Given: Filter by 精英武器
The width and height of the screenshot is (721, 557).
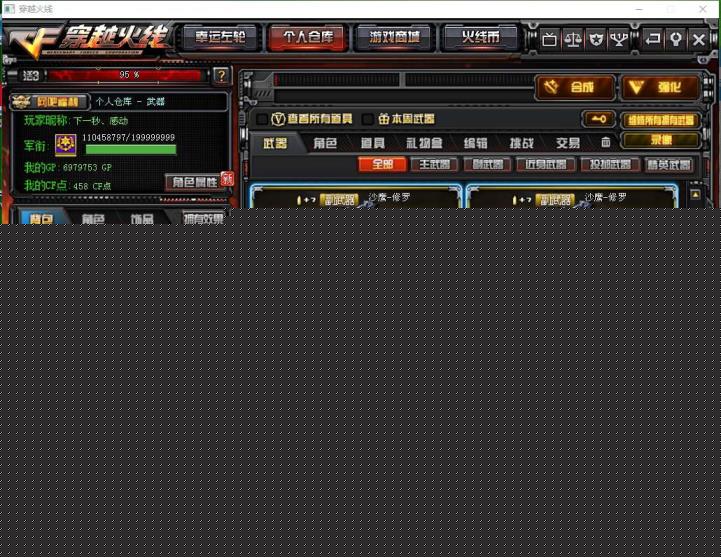Looking at the screenshot, I should pos(669,165).
